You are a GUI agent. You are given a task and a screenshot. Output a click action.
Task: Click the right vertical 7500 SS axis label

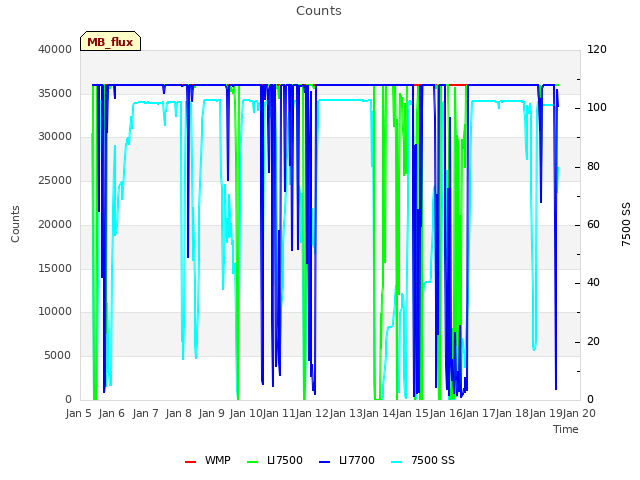(626, 224)
